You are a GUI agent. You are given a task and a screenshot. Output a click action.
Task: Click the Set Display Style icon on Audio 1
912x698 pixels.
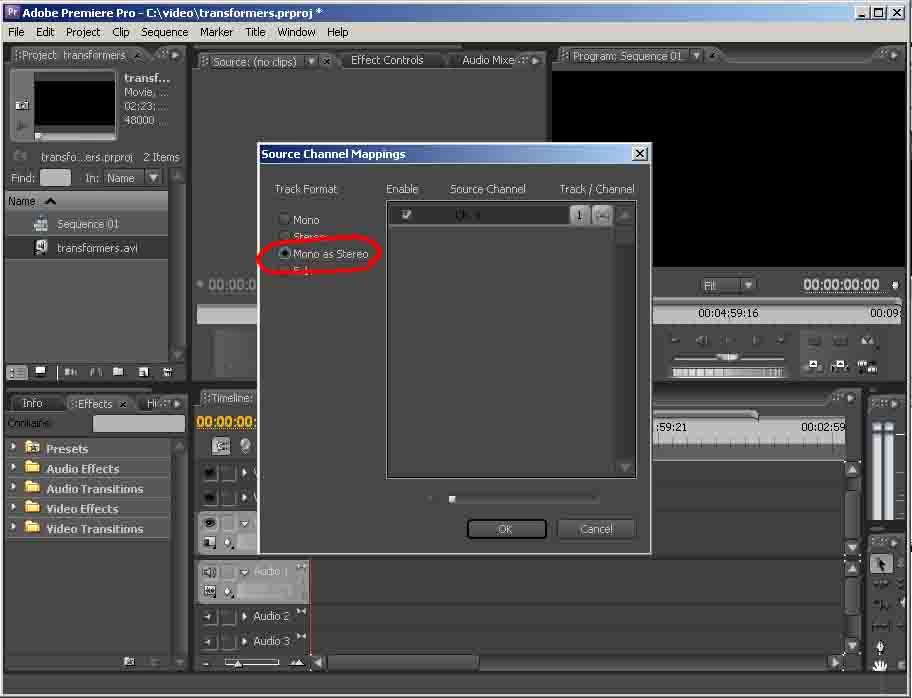[209, 592]
